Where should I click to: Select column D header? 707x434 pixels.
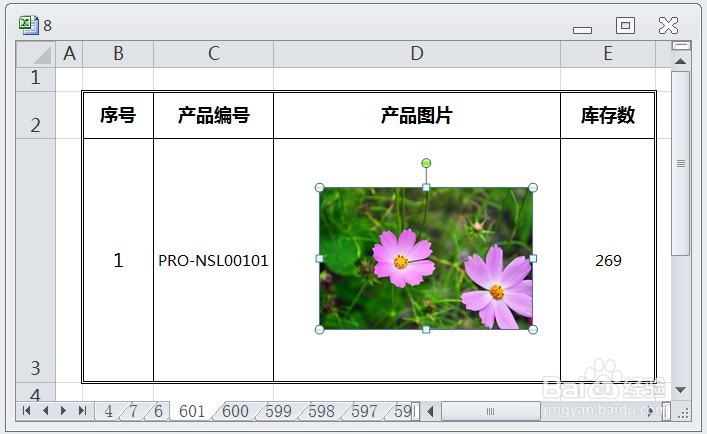(x=417, y=54)
